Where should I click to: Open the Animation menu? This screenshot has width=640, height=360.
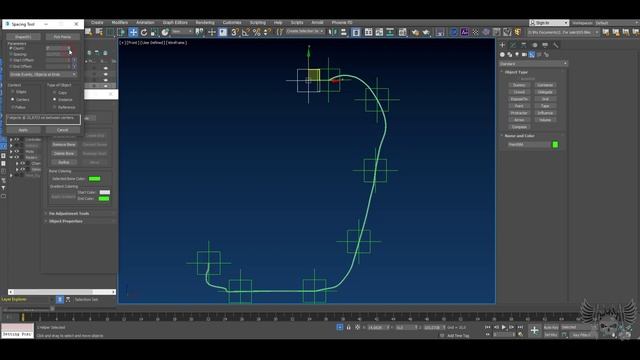pyautogui.click(x=145, y=23)
